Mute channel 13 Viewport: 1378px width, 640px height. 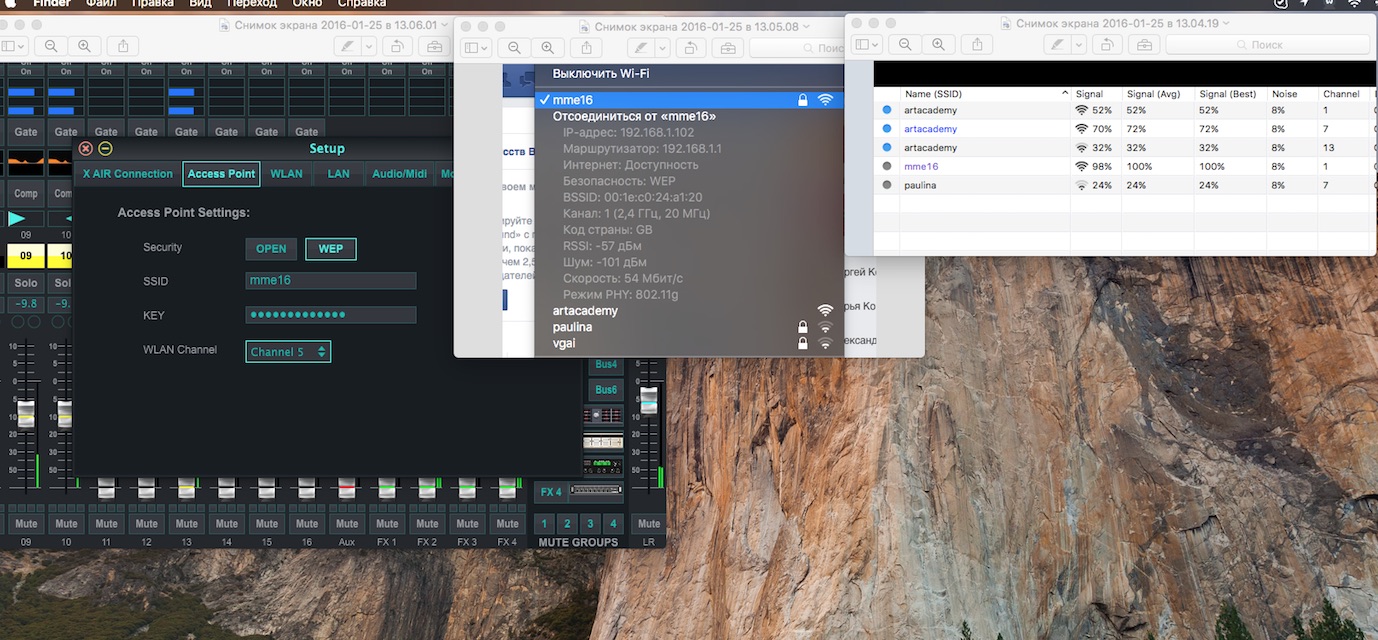pos(186,523)
